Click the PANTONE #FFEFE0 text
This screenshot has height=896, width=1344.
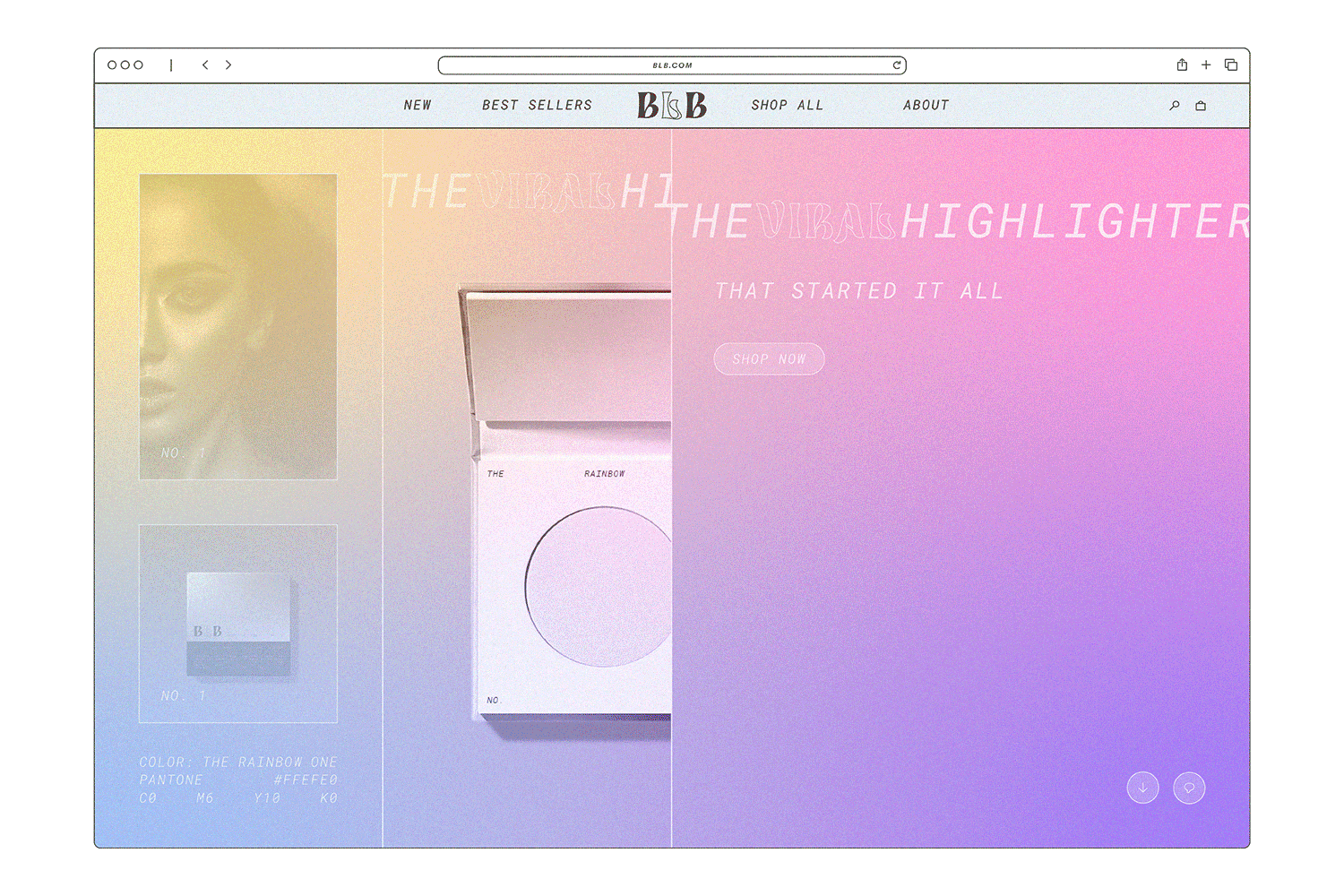point(238,780)
